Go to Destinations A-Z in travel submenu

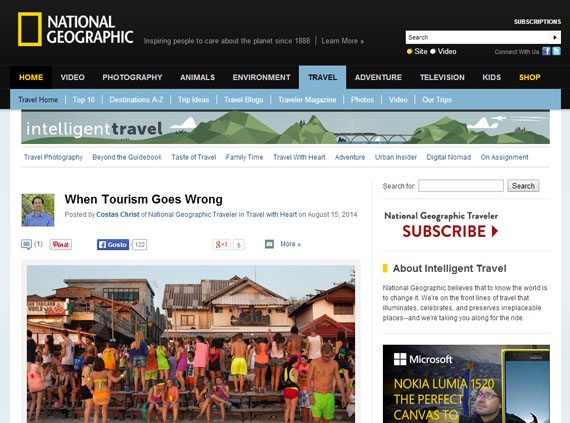pos(136,100)
